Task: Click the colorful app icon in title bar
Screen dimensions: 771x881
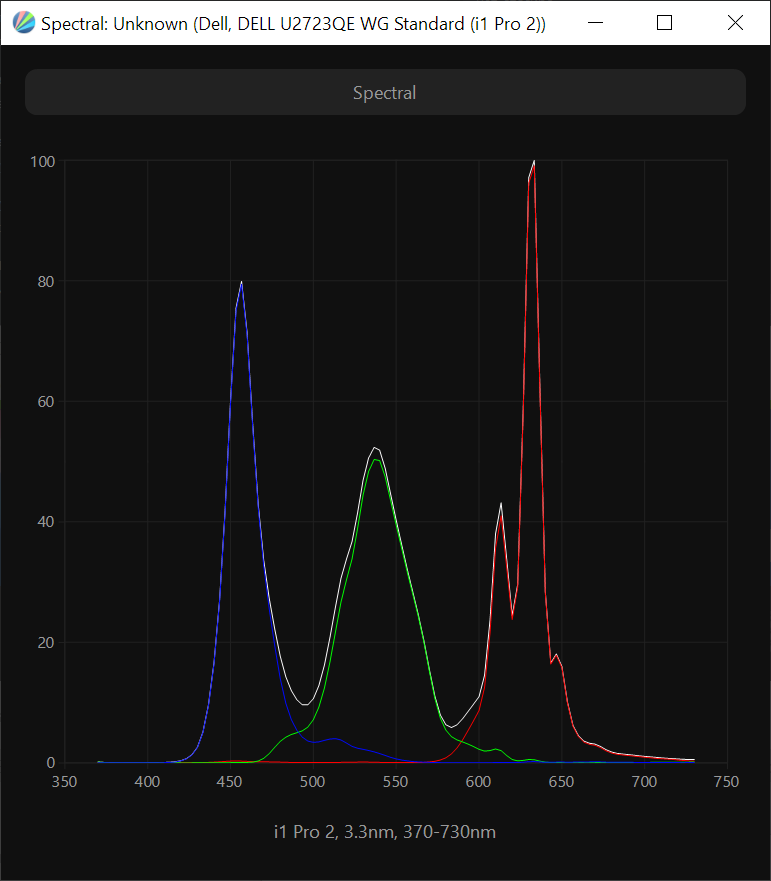Action: (x=22, y=22)
